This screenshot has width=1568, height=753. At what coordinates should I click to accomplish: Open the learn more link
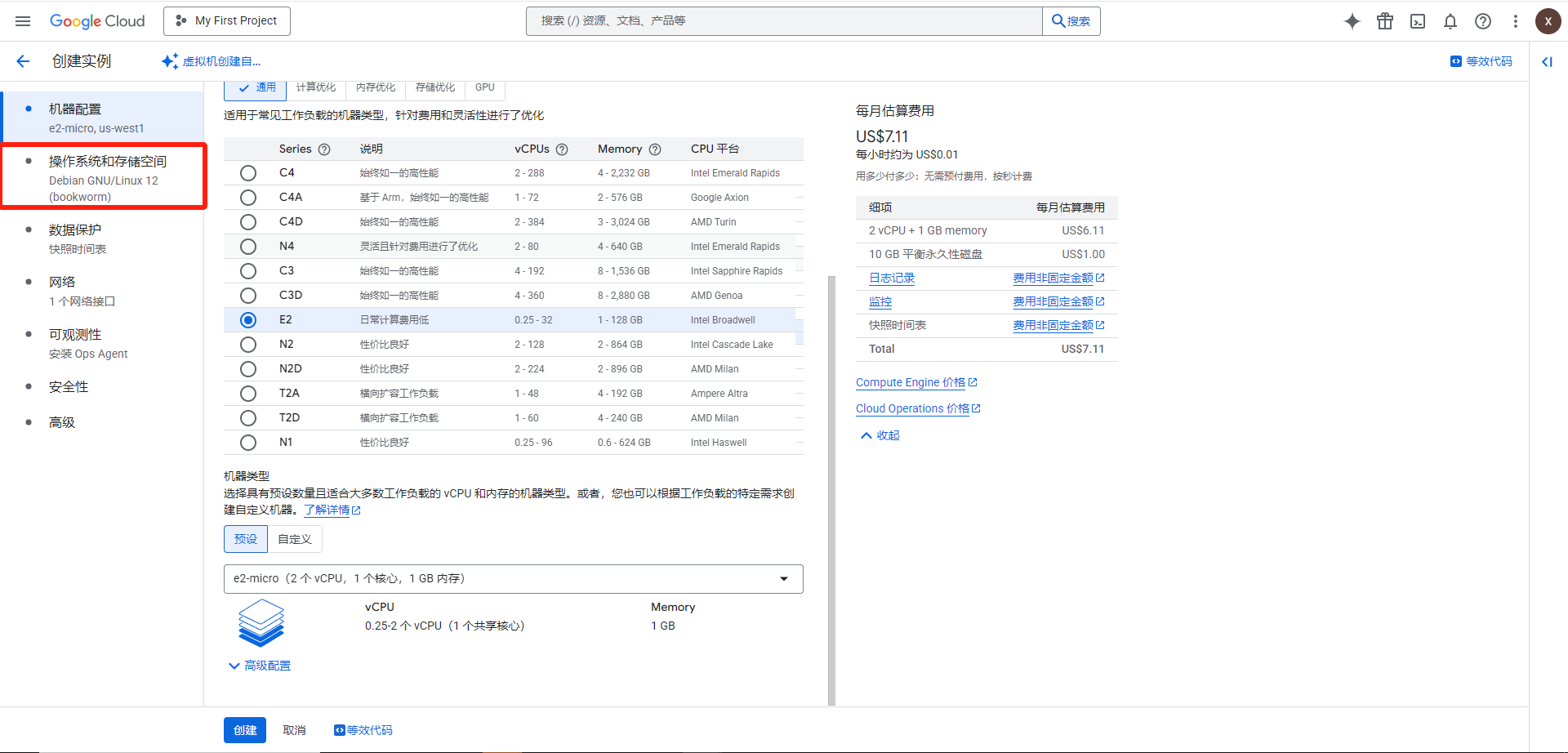pyautogui.click(x=332, y=510)
